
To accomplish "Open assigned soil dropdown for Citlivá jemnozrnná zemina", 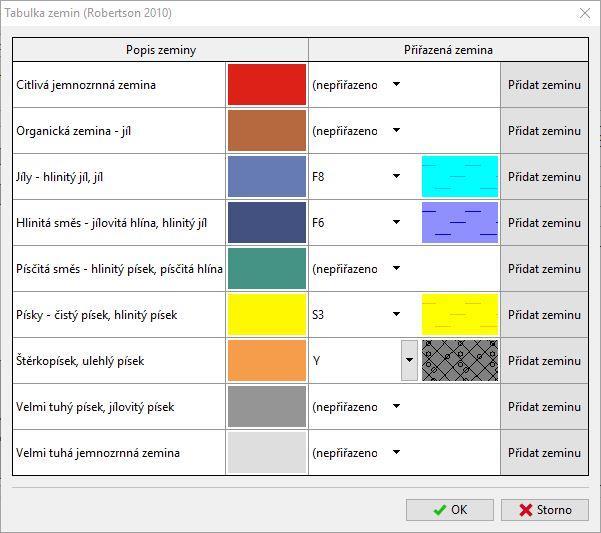I will click(397, 84).
